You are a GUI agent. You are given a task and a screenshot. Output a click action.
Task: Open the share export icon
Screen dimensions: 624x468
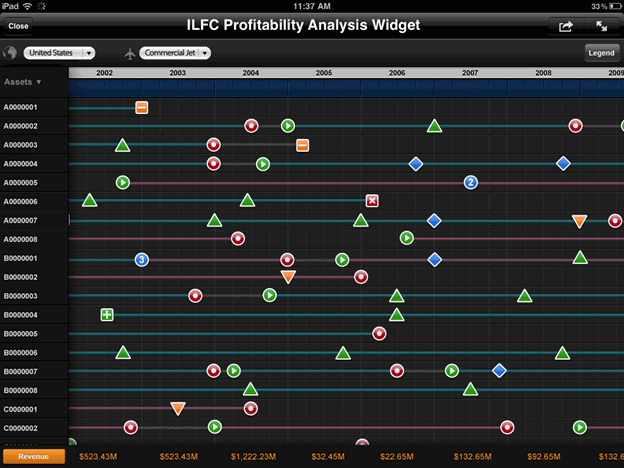(x=566, y=27)
